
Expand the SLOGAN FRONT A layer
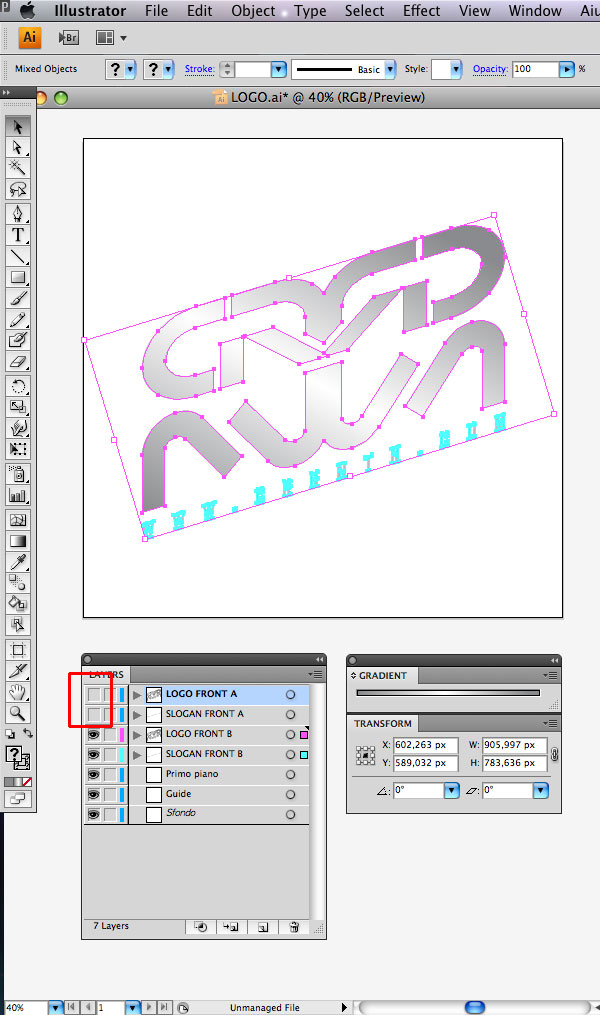click(x=137, y=715)
